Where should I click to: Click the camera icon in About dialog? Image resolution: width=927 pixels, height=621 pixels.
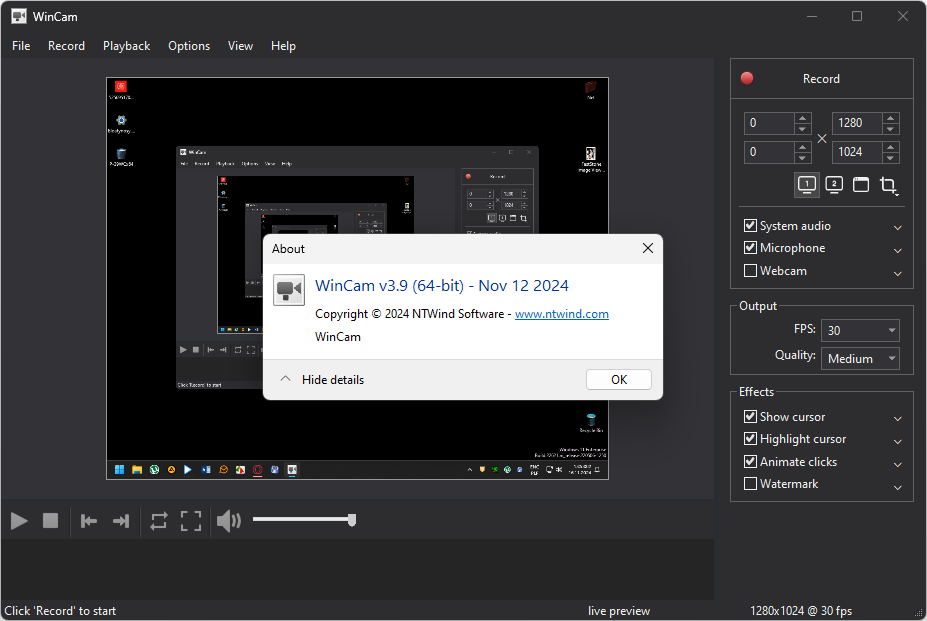(289, 290)
